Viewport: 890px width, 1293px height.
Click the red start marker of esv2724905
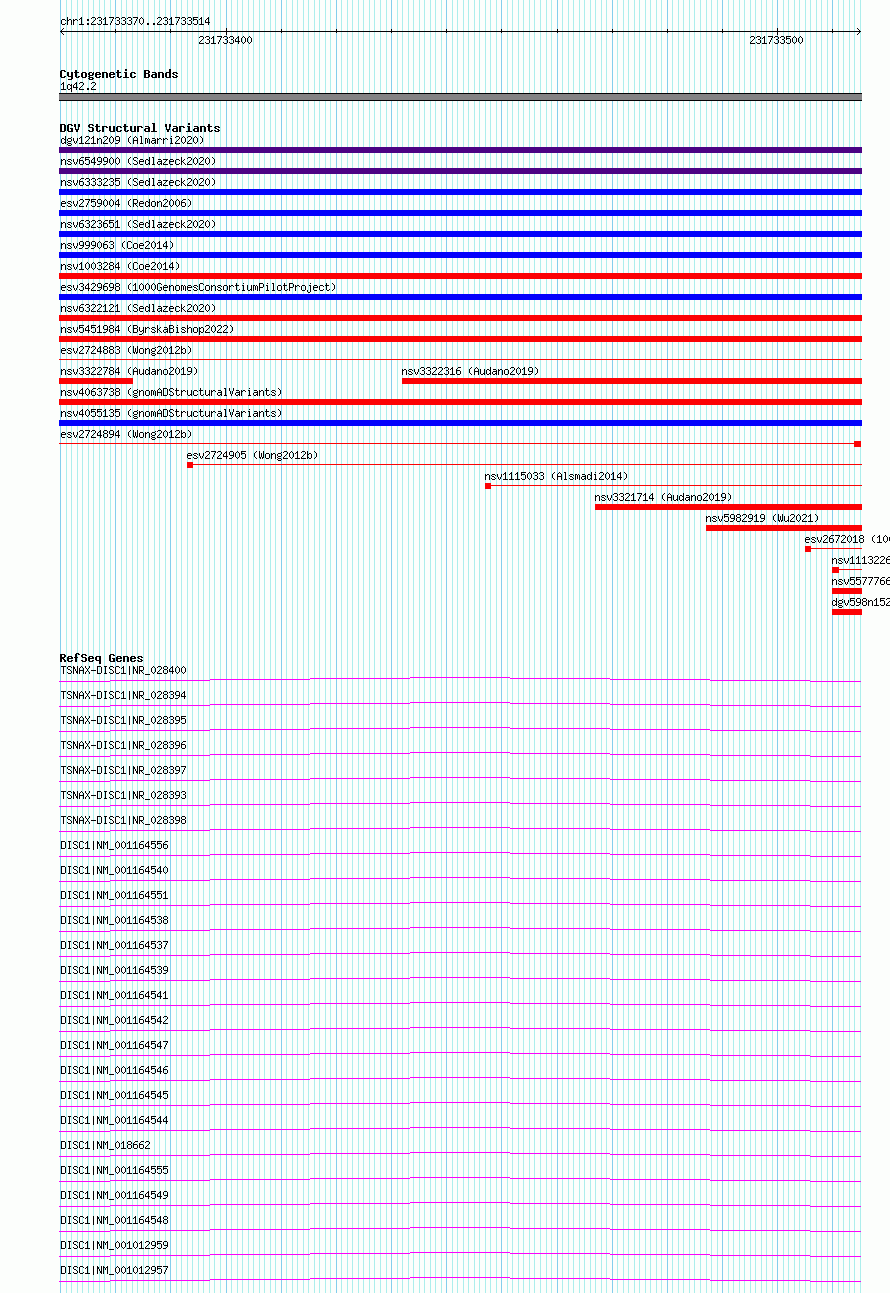pyautogui.click(x=190, y=465)
